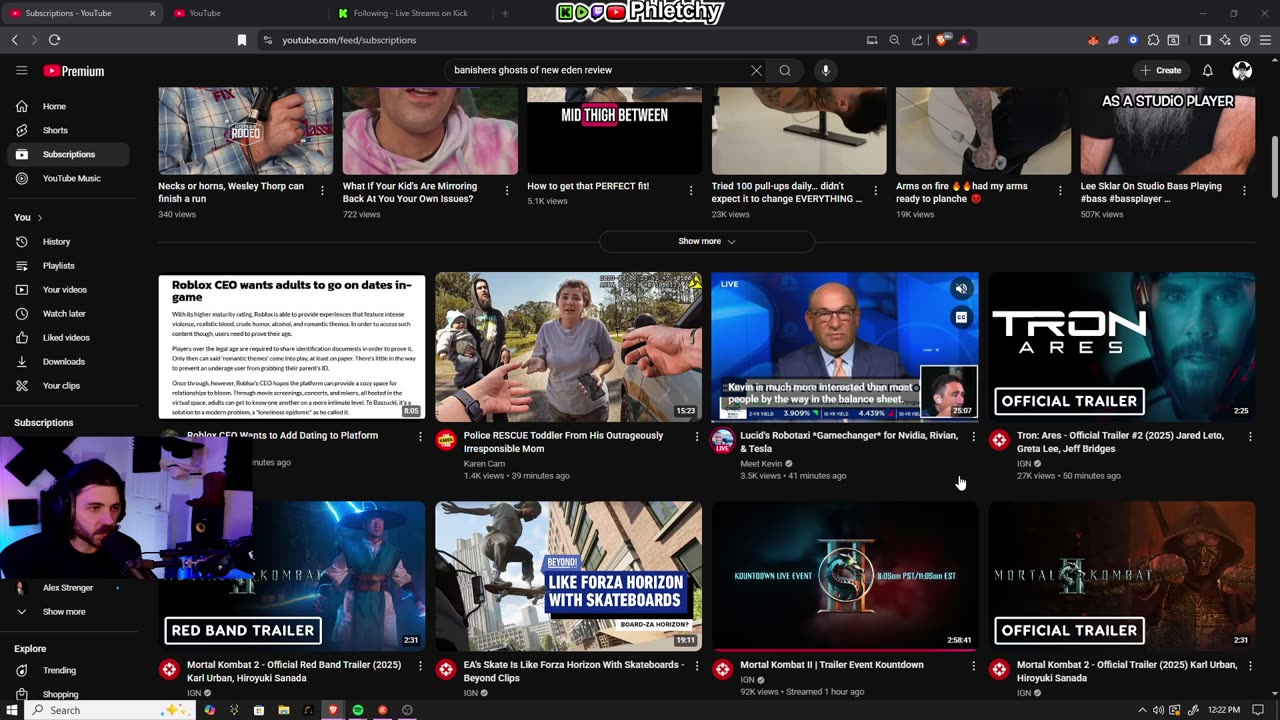Screen dimensions: 1280x720
Task: Open History in the sidebar
Action: (68, 241)
